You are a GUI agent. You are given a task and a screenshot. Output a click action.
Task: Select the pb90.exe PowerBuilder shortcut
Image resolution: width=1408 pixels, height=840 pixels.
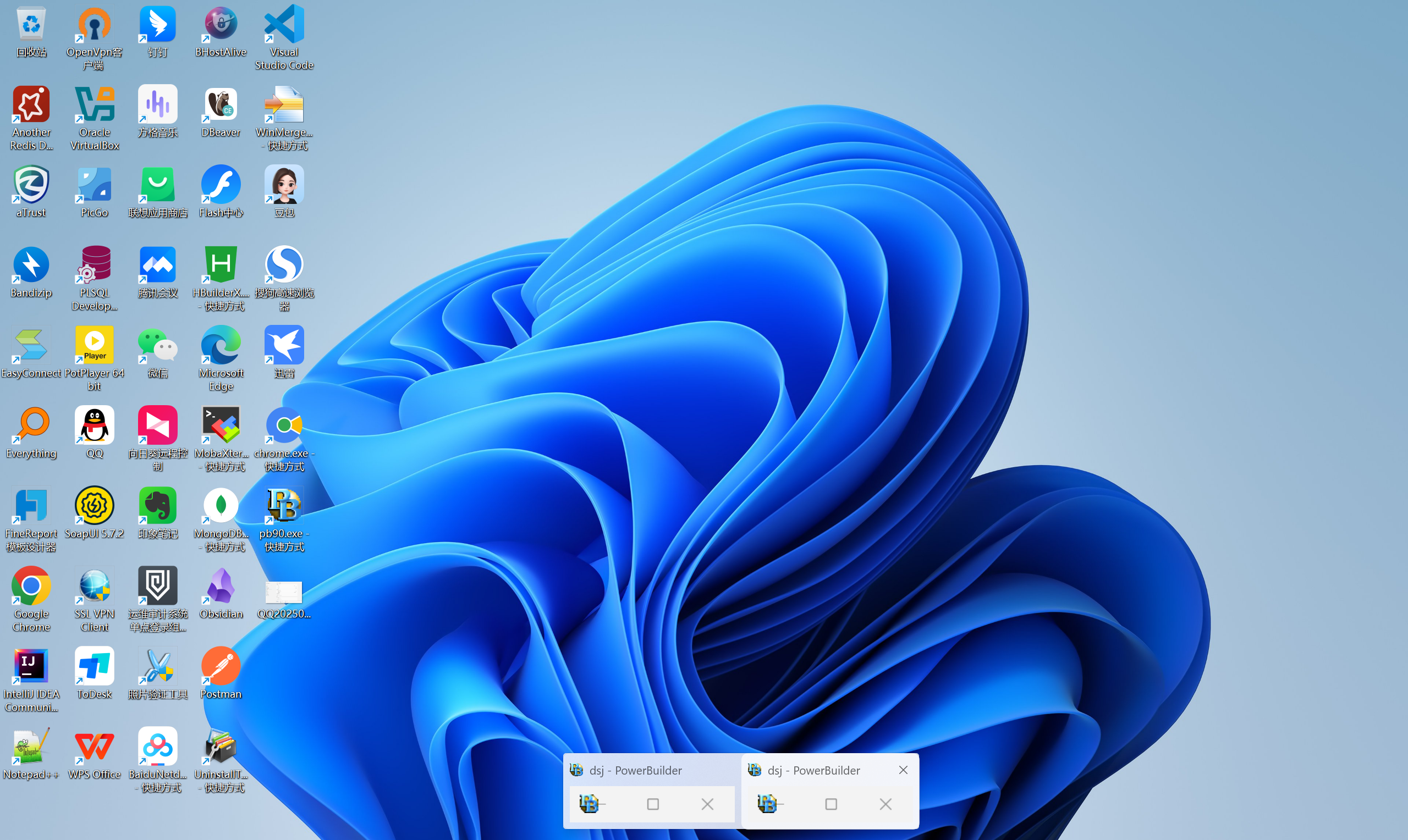[x=284, y=506]
